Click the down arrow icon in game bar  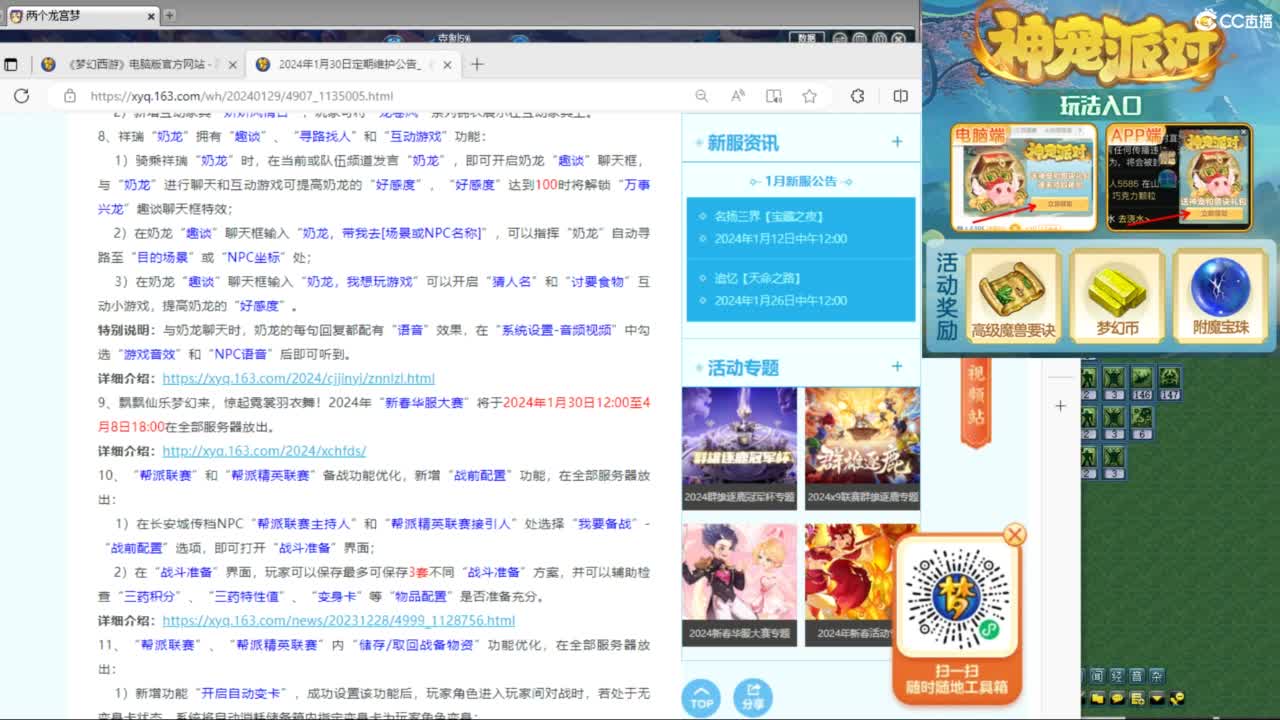click(x=1157, y=698)
